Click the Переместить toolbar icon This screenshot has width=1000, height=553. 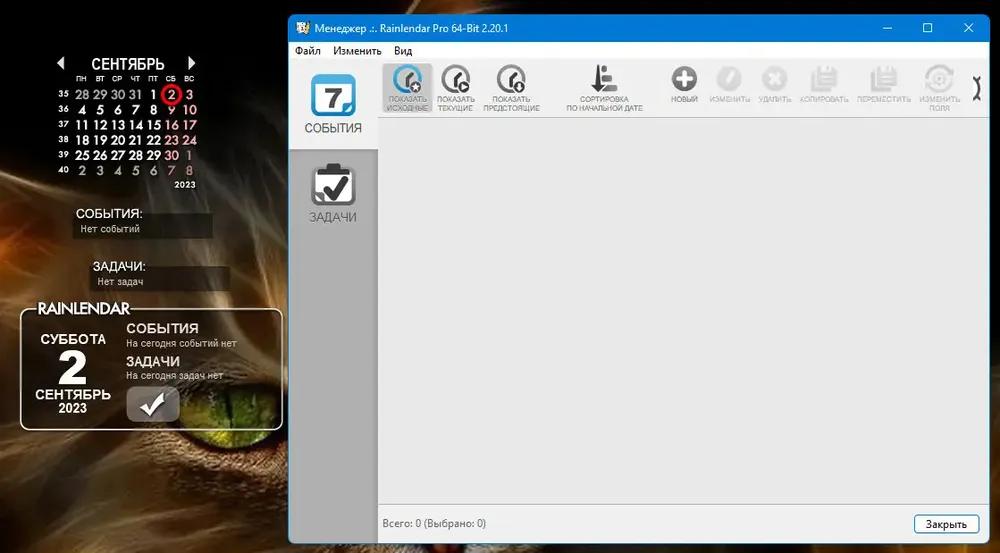[x=883, y=84]
